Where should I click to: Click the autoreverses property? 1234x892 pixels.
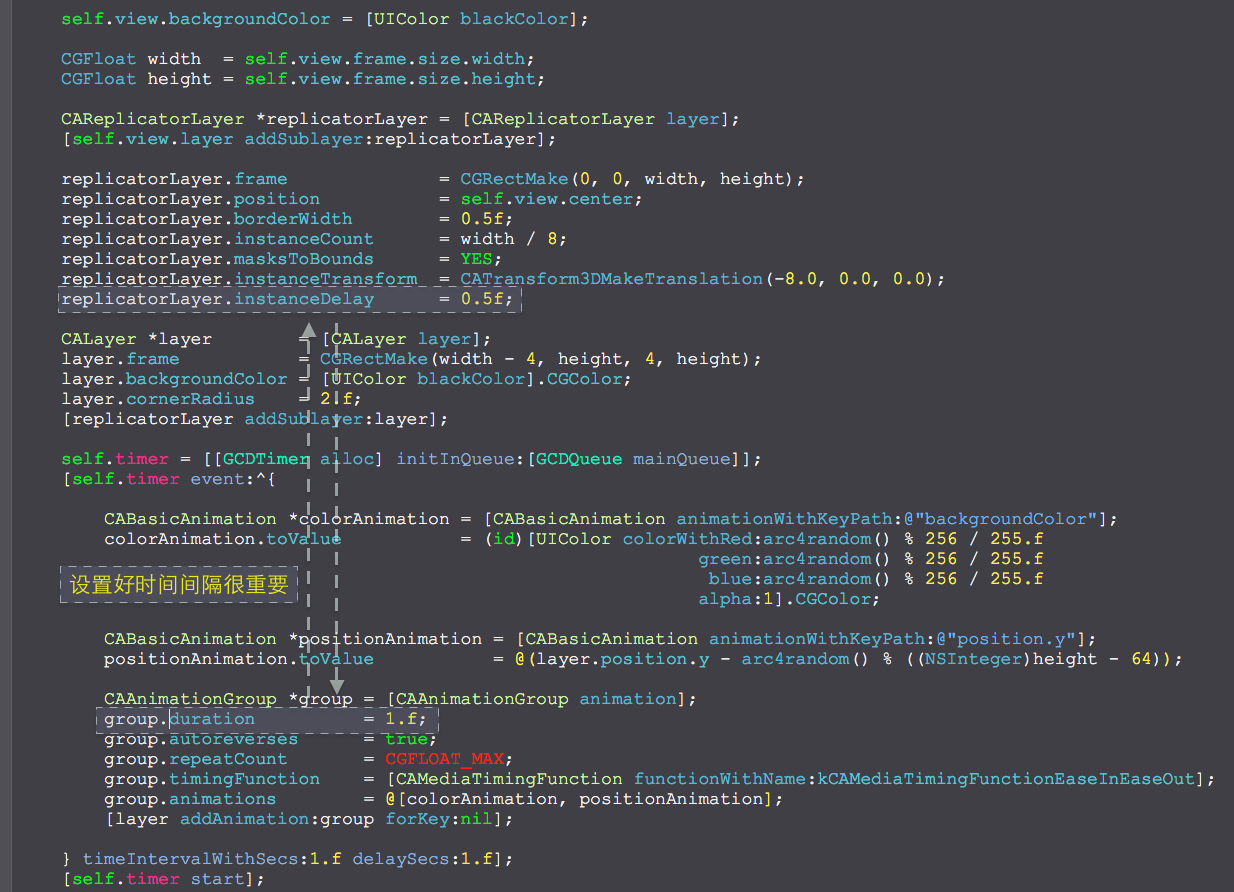click(x=234, y=739)
